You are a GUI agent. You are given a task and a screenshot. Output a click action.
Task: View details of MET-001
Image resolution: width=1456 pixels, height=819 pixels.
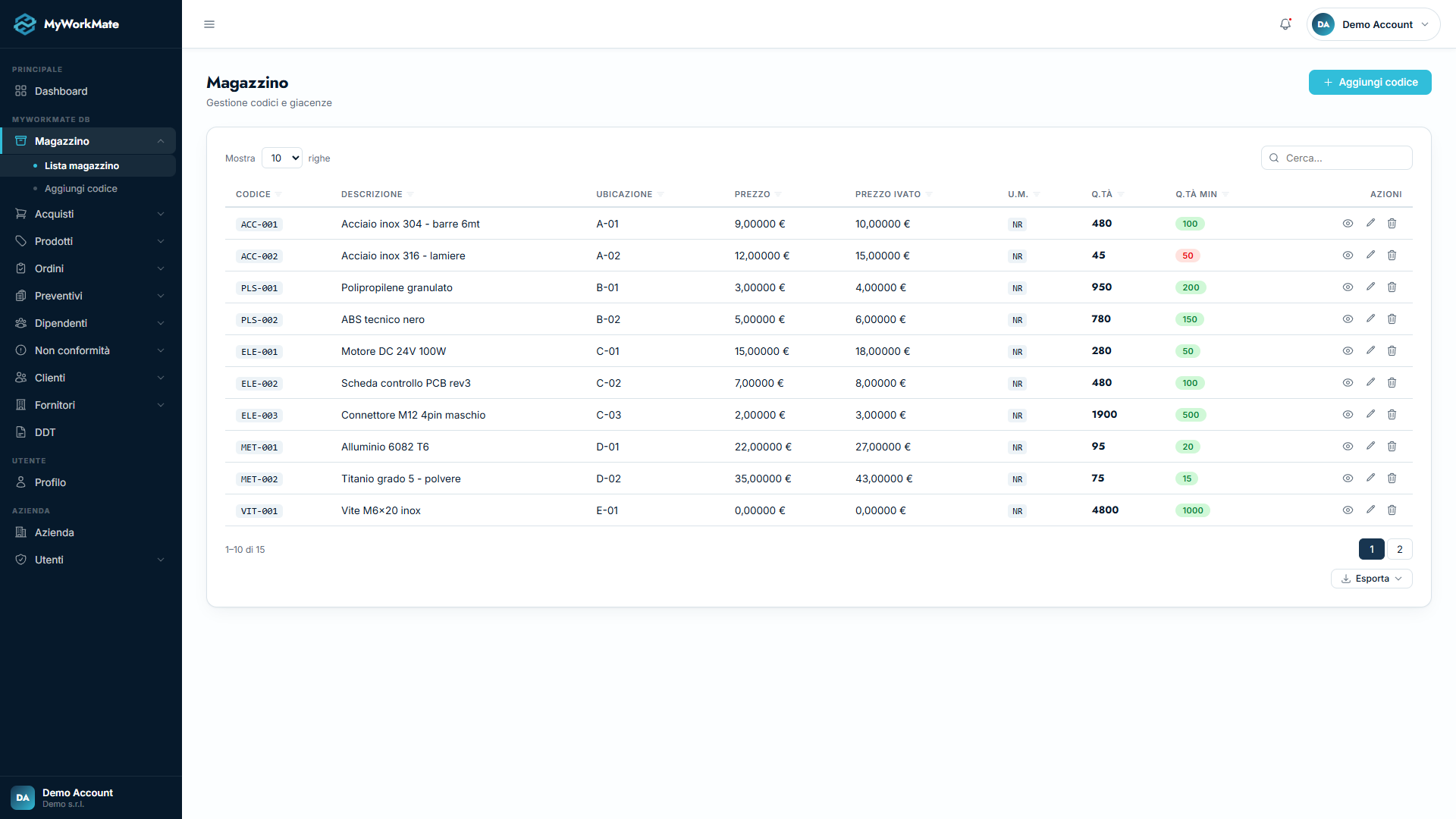coord(1348,446)
